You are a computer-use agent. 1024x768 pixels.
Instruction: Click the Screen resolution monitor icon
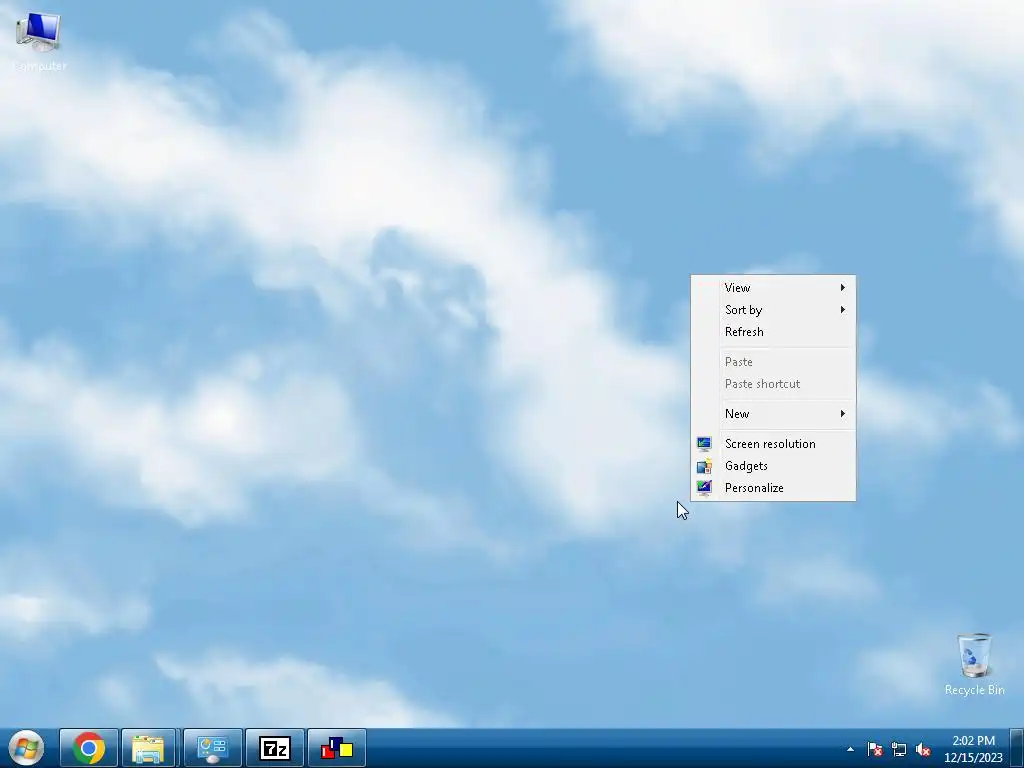[x=704, y=444]
